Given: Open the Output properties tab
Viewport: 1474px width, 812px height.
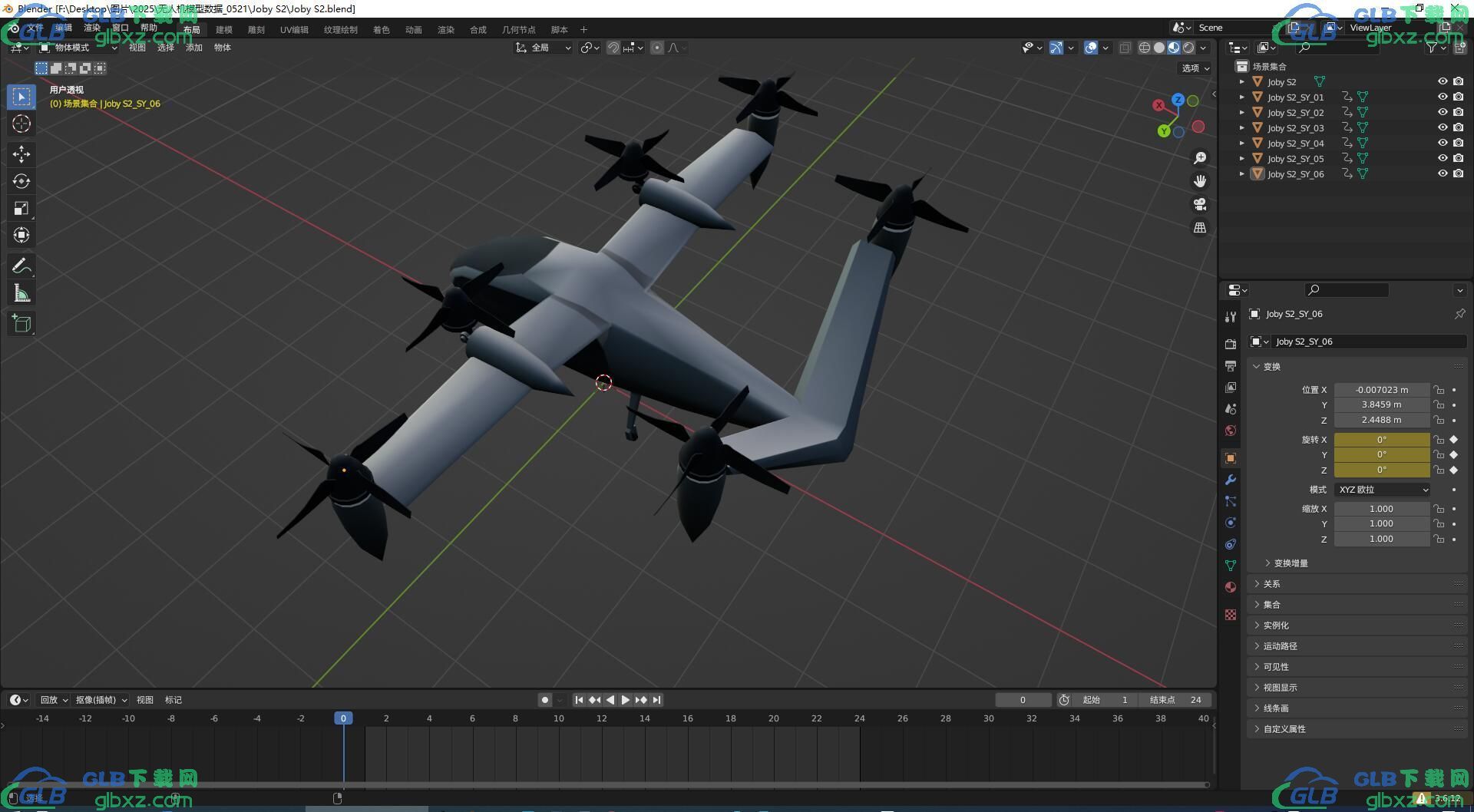Looking at the screenshot, I should (x=1231, y=365).
